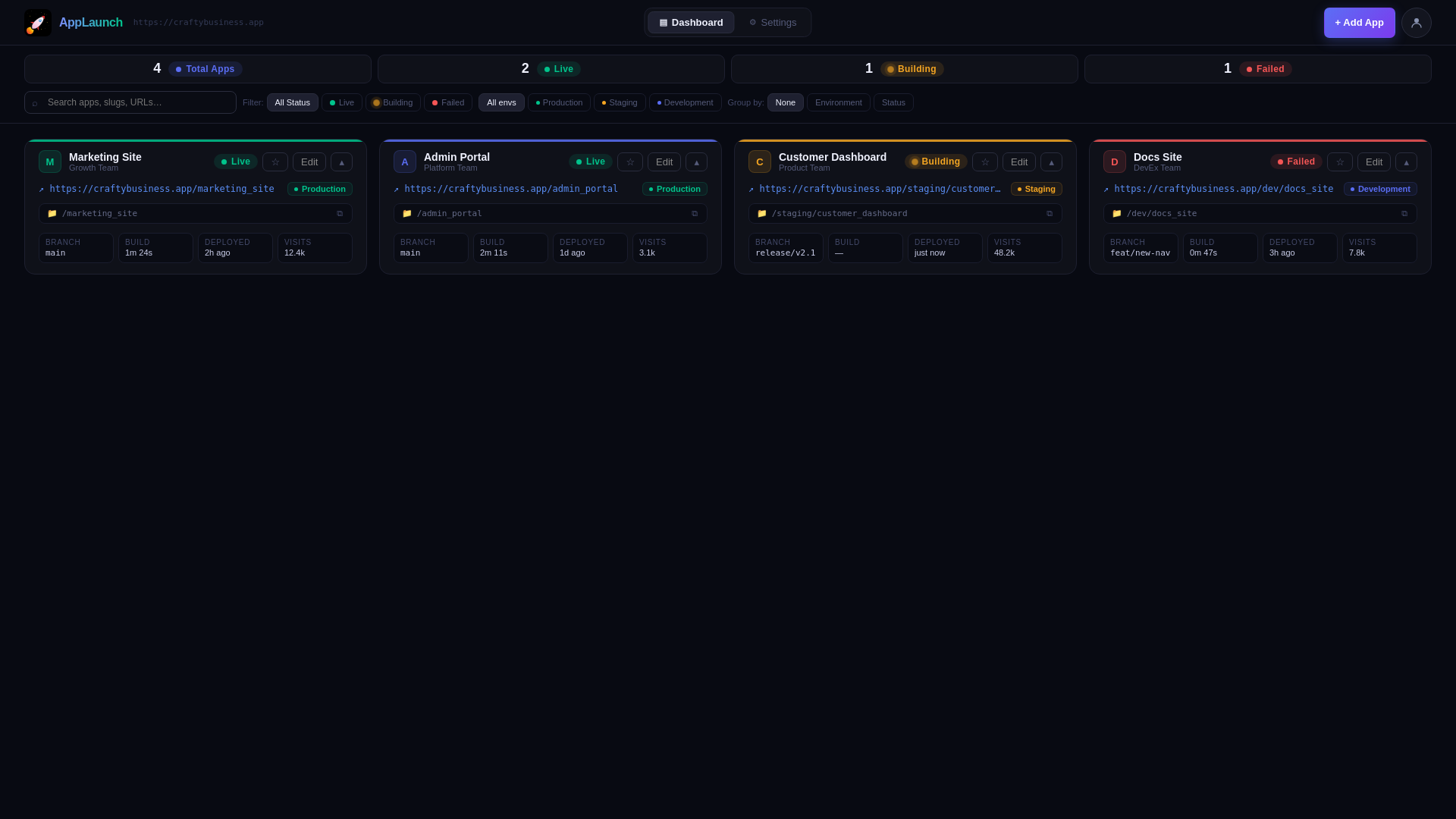Click the AppLaunch rocket logo
1456x819 pixels.
38,23
